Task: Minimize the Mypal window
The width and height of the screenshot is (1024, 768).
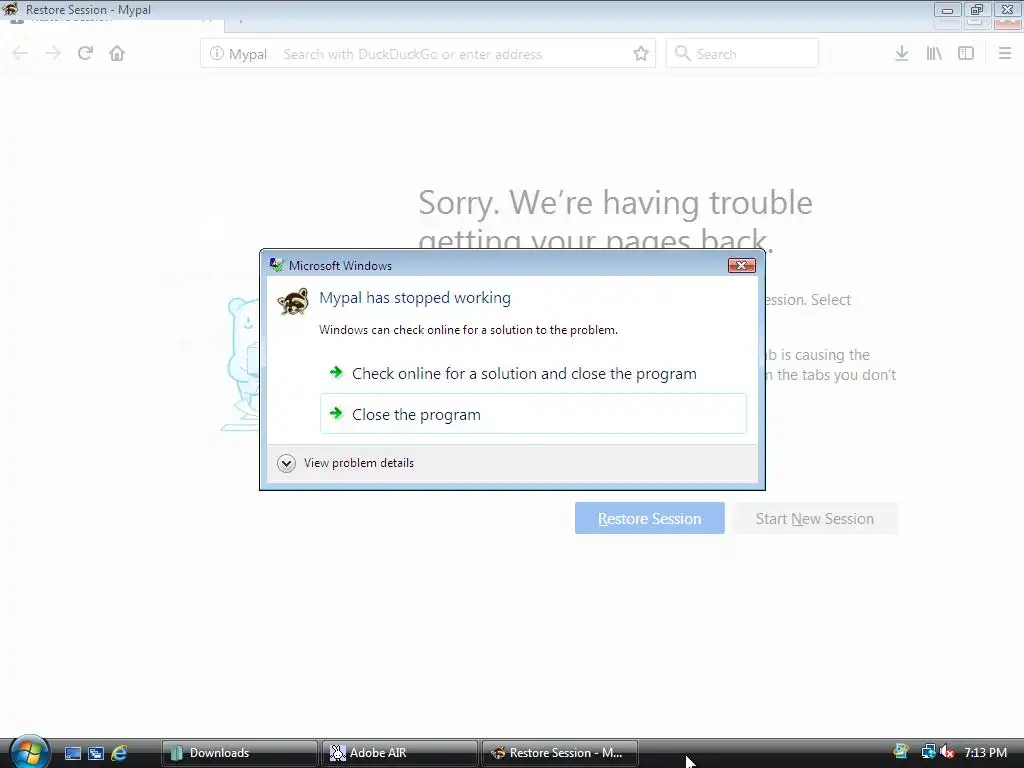Action: pyautogui.click(x=948, y=10)
